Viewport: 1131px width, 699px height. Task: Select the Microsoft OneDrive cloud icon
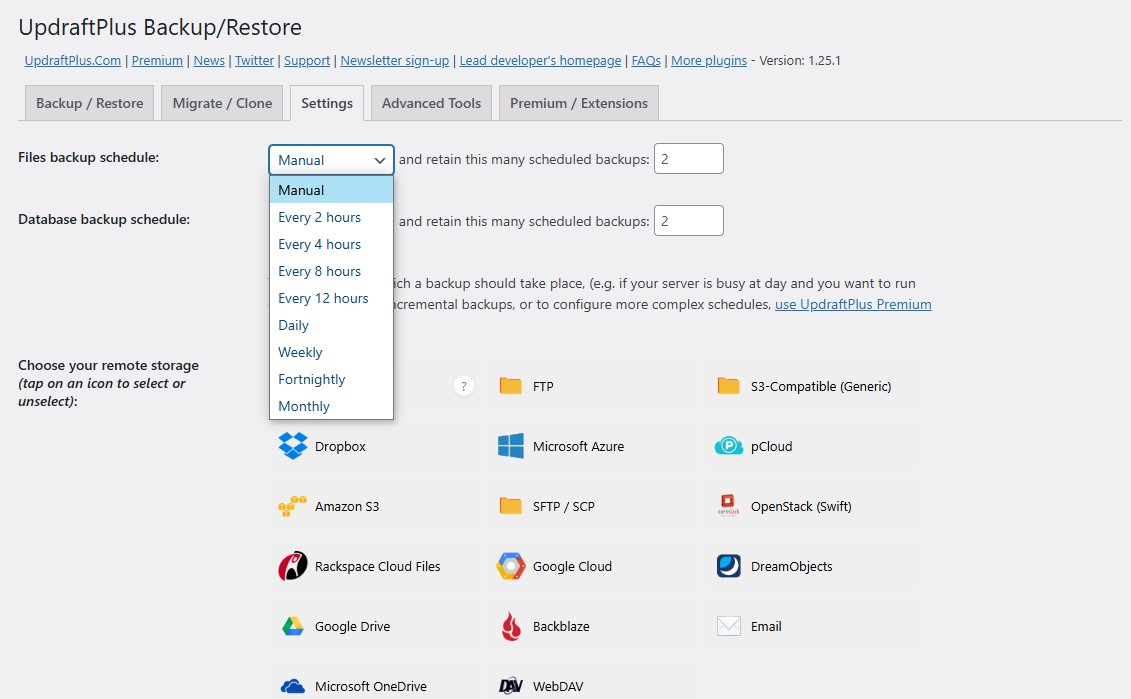click(293, 686)
